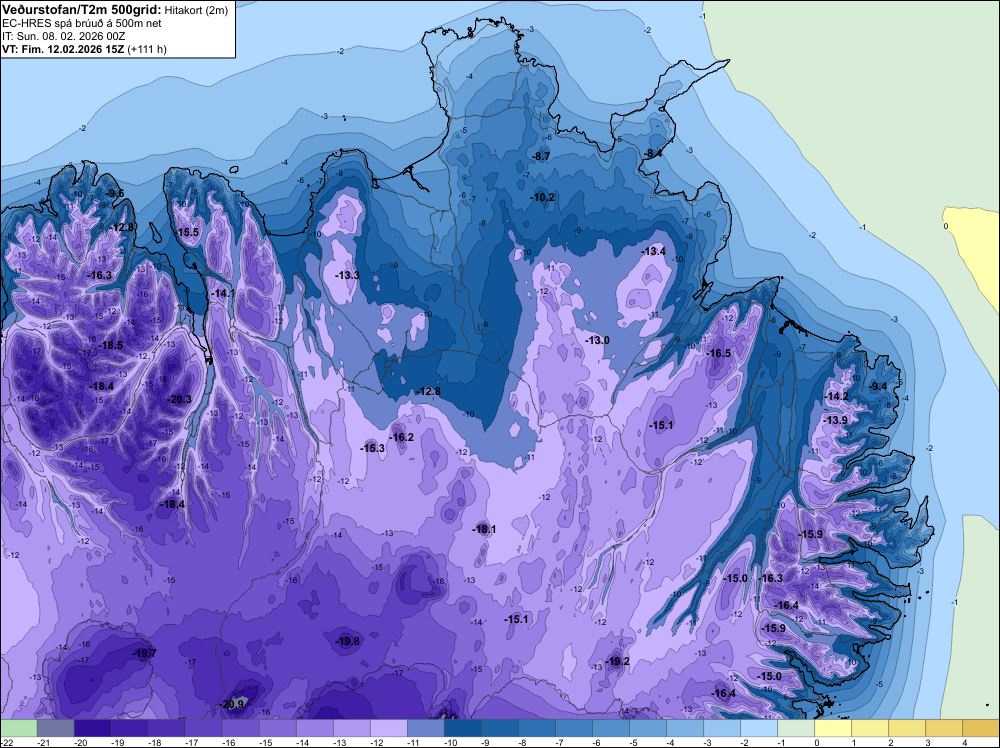
Task: Select the -20 legend color swatch
Action: 92,728
